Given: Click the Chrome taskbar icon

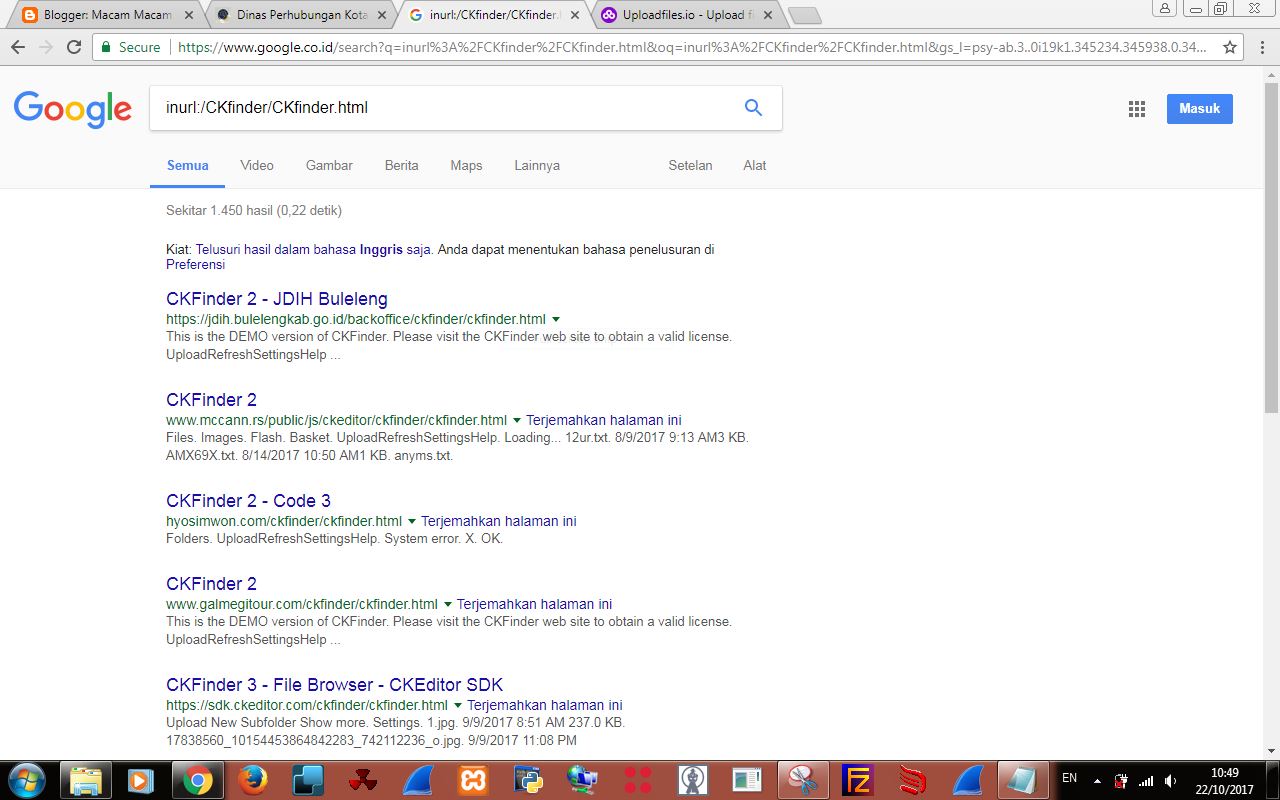Looking at the screenshot, I should [x=197, y=780].
